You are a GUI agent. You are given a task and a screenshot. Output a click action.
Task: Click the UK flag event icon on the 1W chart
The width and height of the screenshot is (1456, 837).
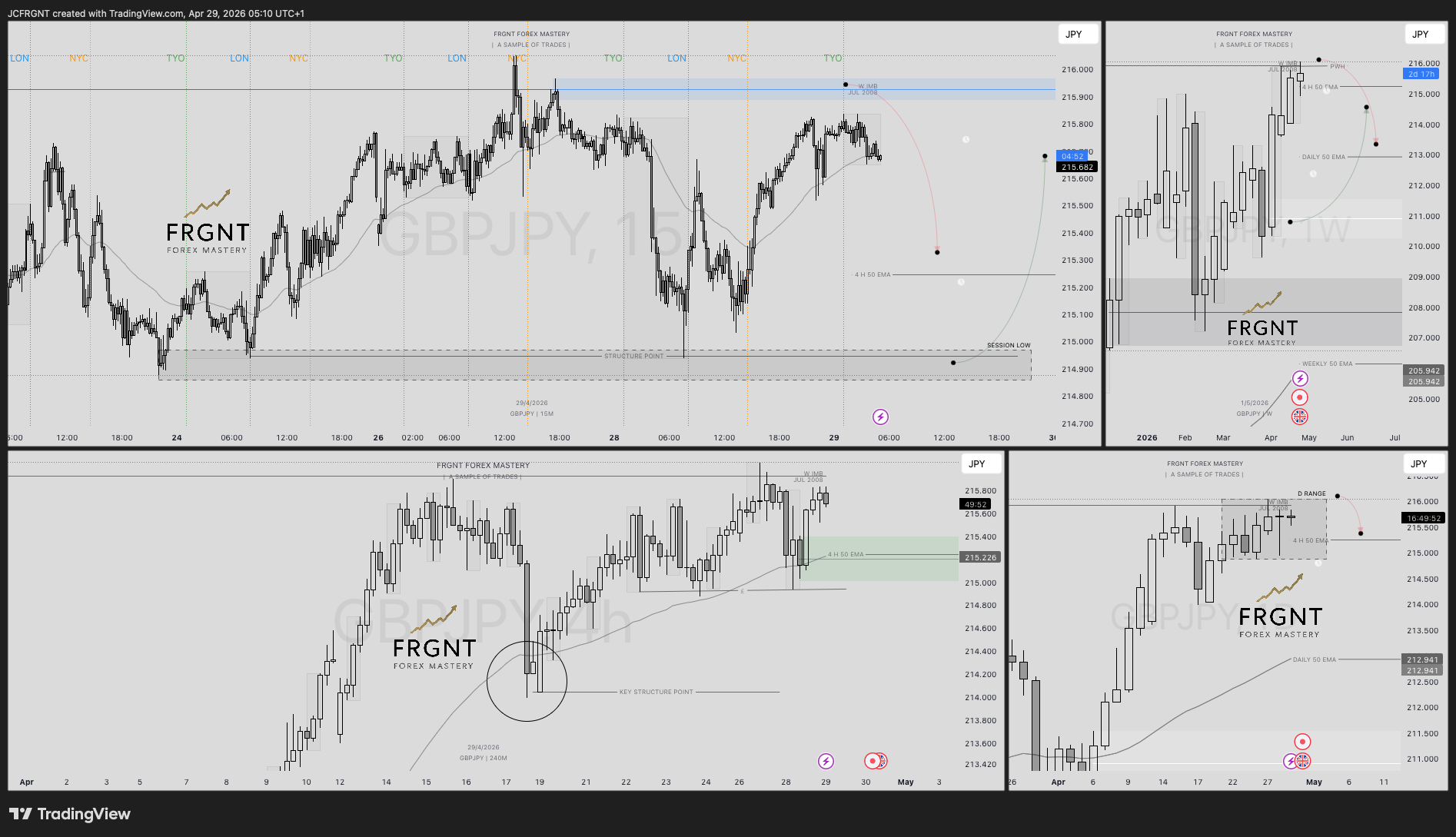(1300, 417)
